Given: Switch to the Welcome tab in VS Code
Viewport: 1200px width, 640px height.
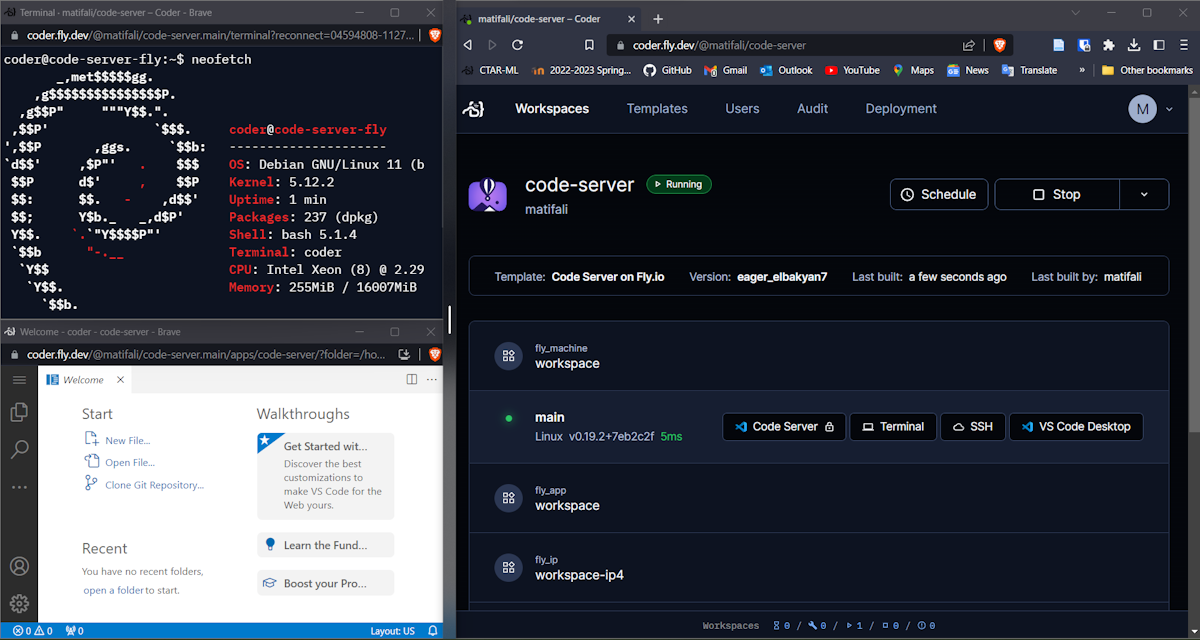Looking at the screenshot, I should click(x=85, y=379).
